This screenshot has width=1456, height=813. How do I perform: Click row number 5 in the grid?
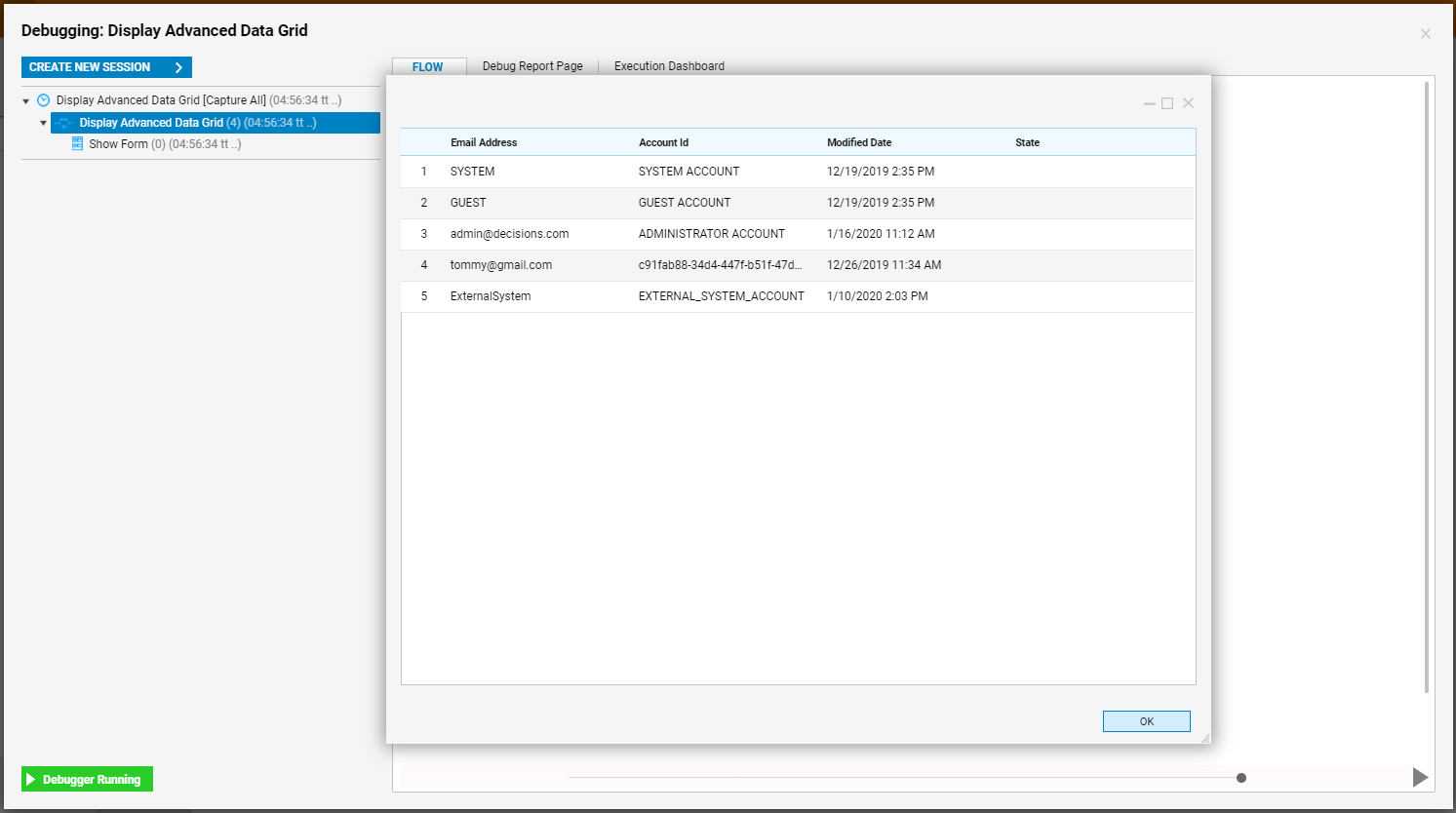[x=423, y=296]
